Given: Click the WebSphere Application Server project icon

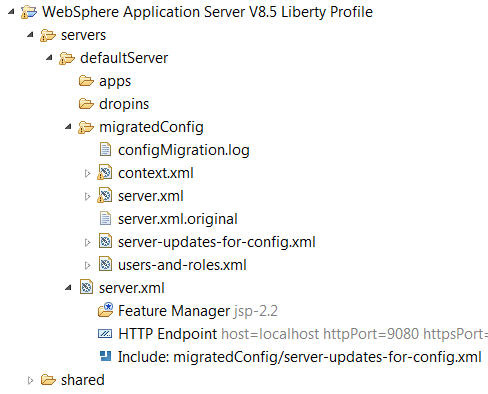Looking at the screenshot, I should point(29,12).
